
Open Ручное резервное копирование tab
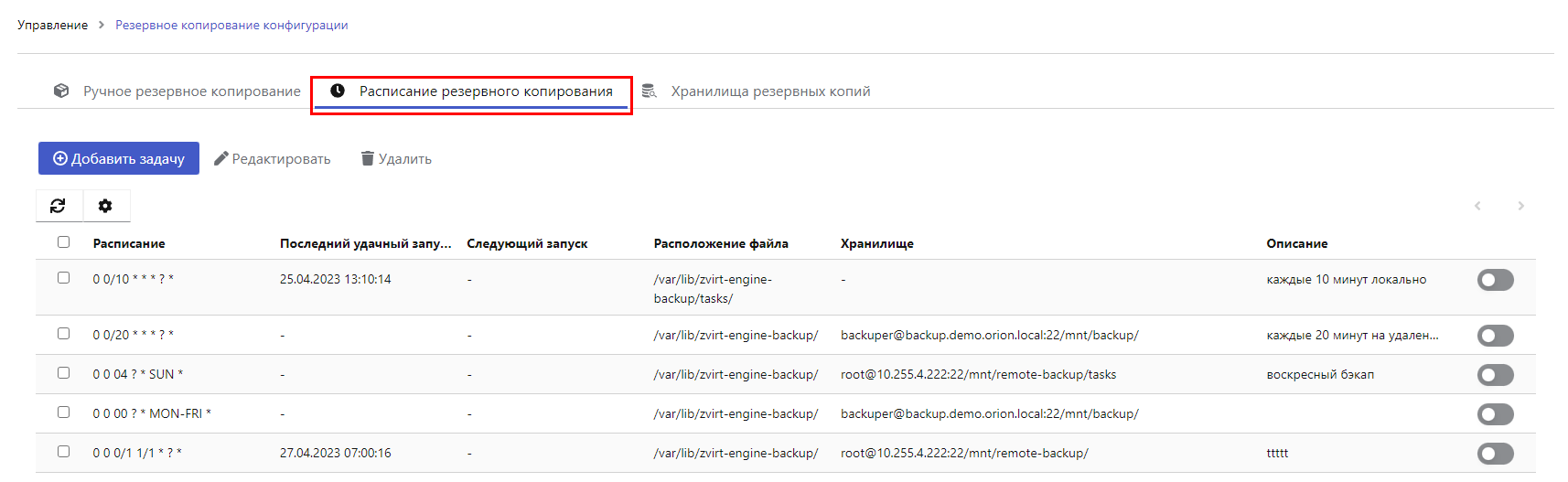coord(177,91)
